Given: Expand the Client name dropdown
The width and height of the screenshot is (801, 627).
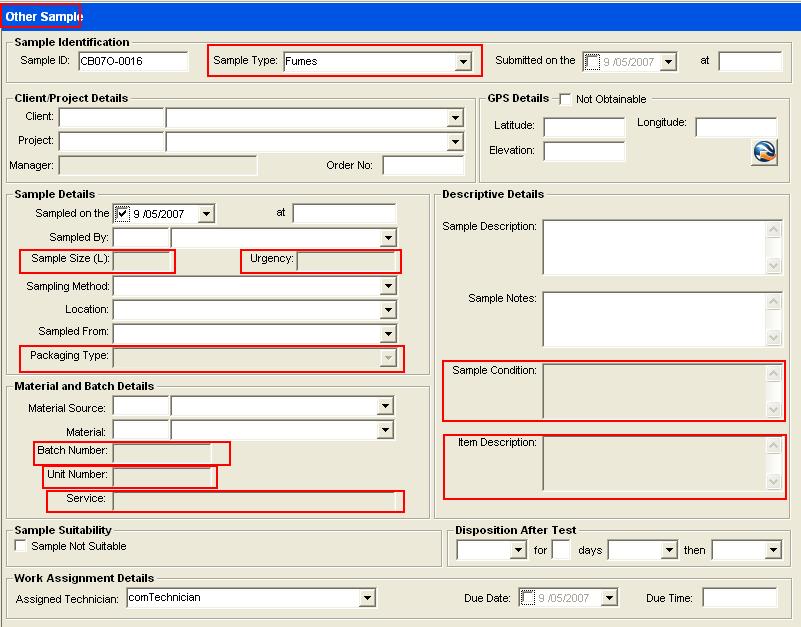Looking at the screenshot, I should [x=455, y=118].
